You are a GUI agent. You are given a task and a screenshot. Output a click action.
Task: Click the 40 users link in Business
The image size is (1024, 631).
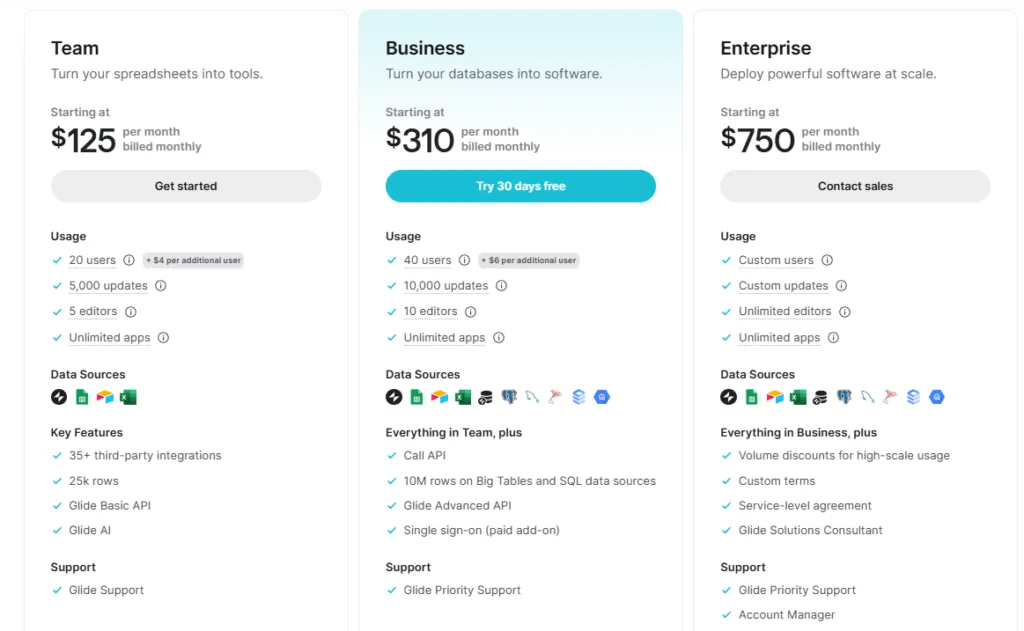pos(427,260)
